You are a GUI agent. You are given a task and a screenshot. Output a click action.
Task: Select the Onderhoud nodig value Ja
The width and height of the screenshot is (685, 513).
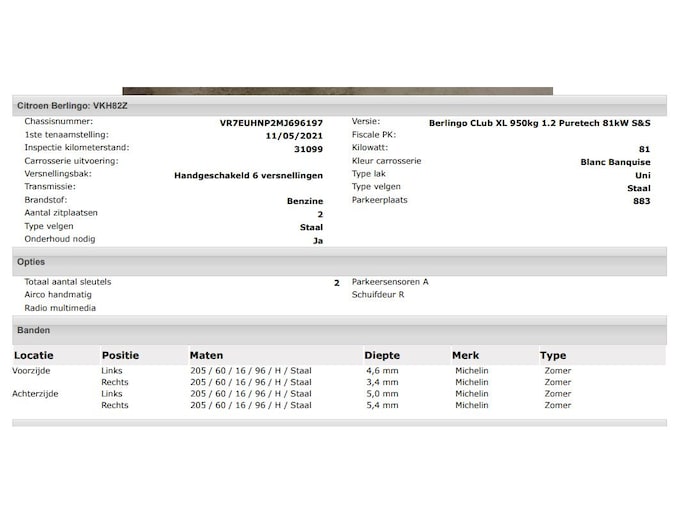point(318,240)
